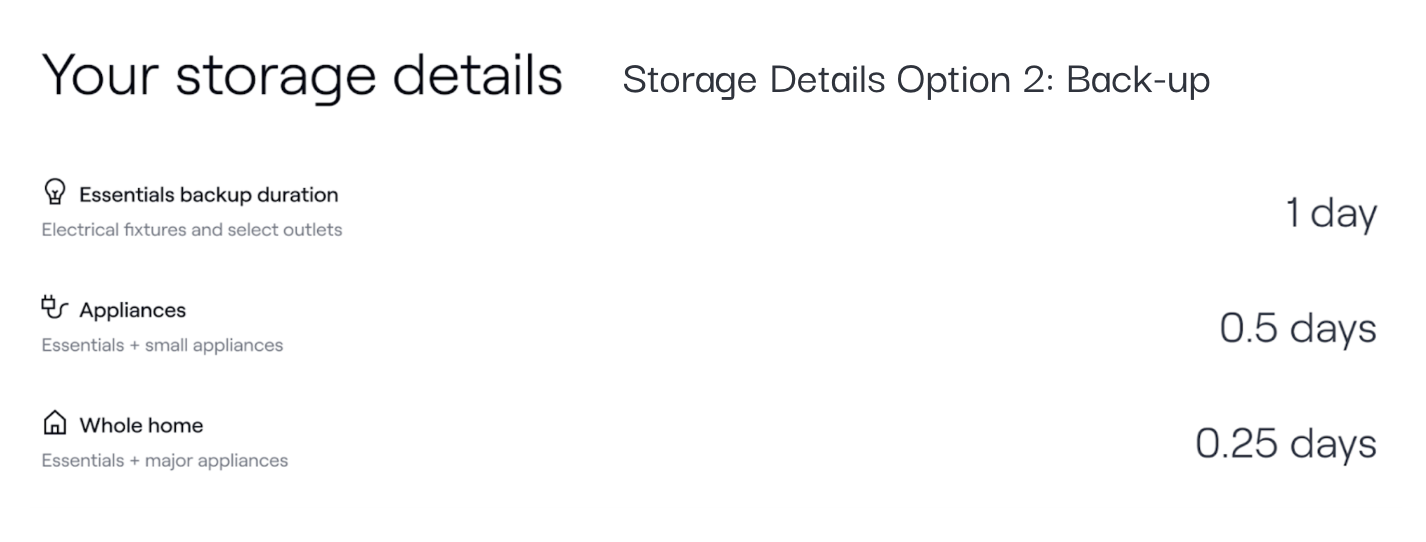
Task: Click the "0.25 days" duration value
Action: pos(1285,443)
